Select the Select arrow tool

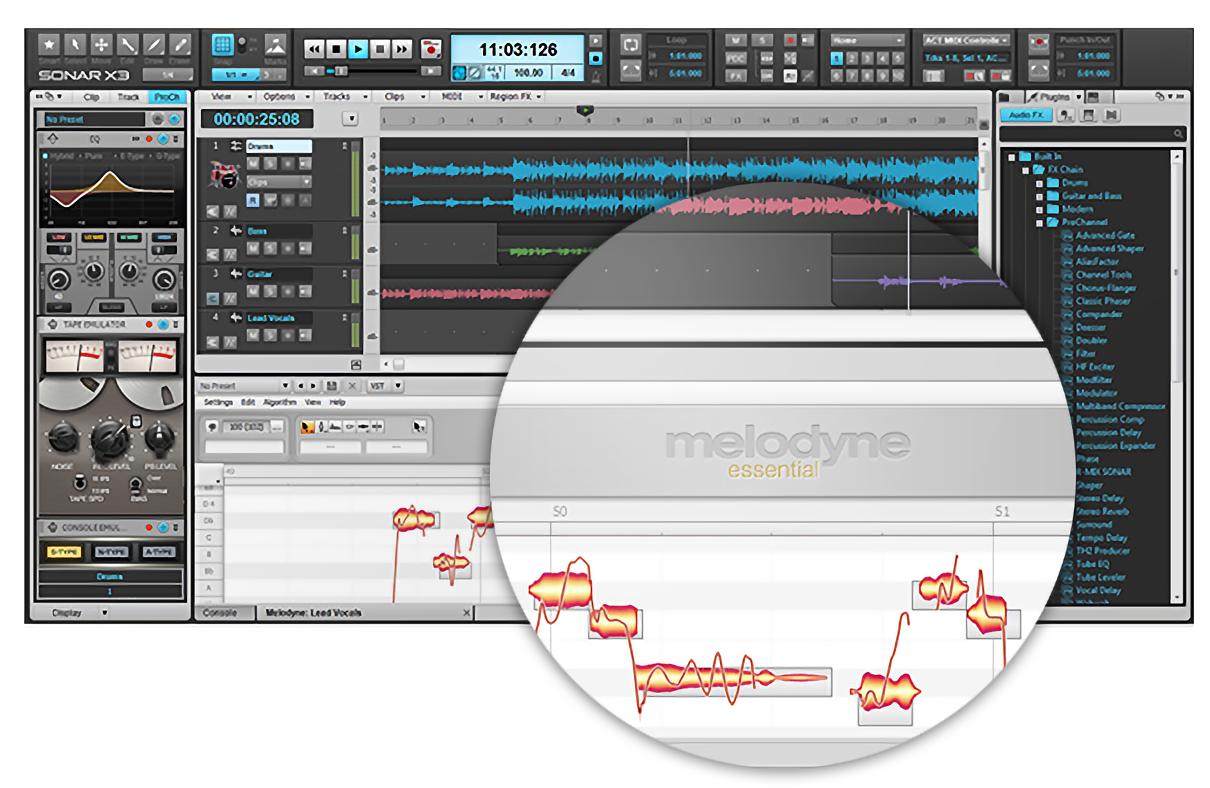tap(75, 45)
